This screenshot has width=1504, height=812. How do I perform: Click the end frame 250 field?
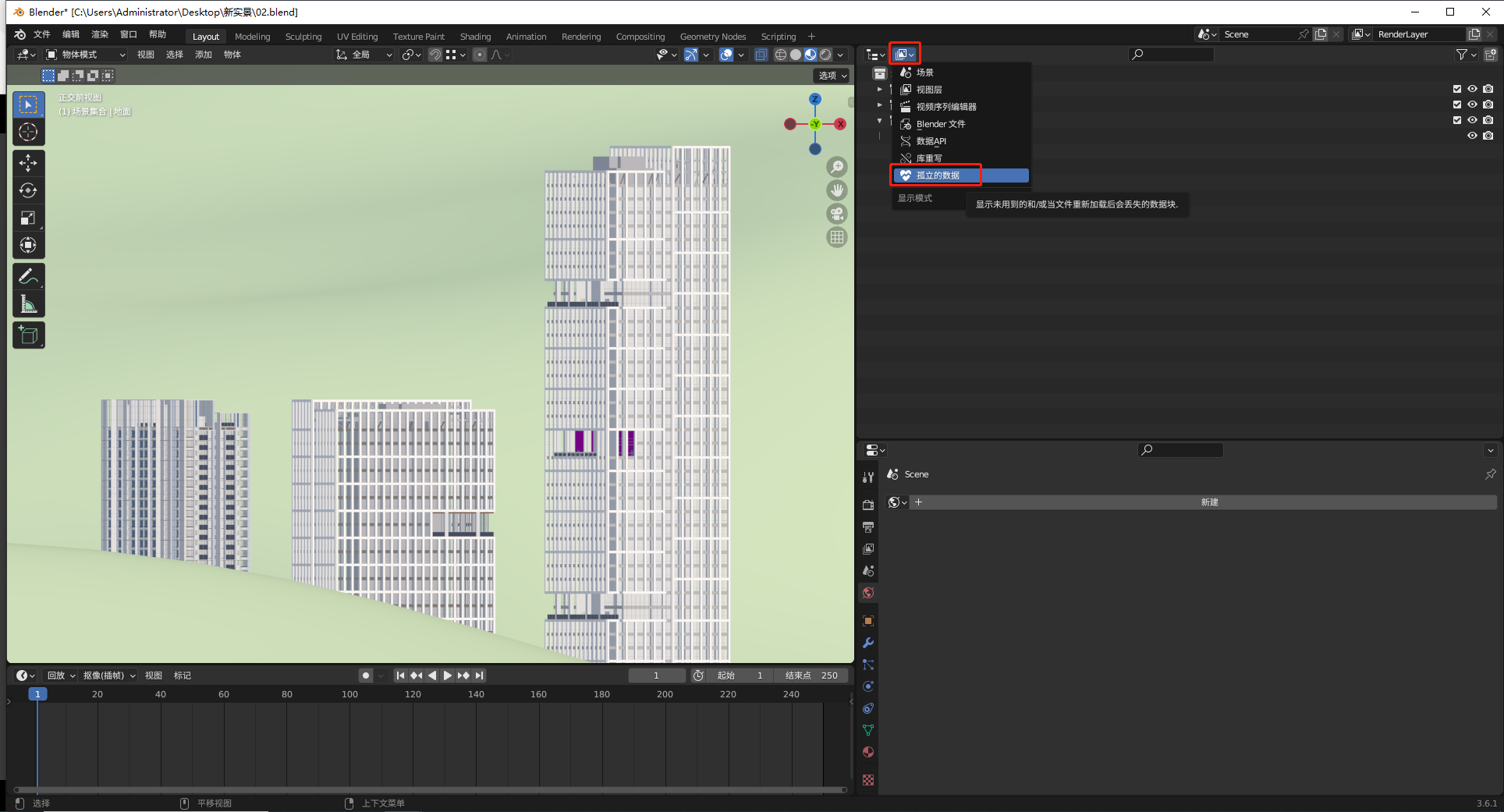click(812, 675)
